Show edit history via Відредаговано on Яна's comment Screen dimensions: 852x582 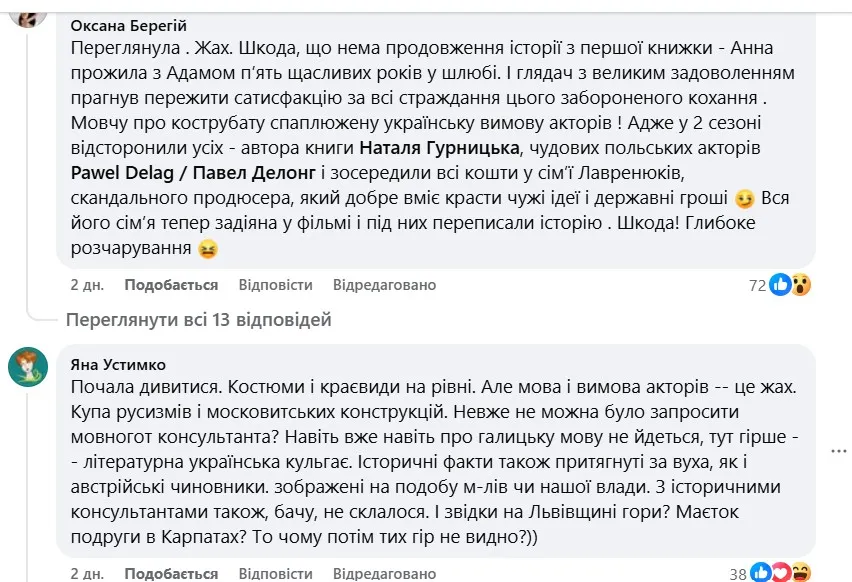click(x=384, y=574)
